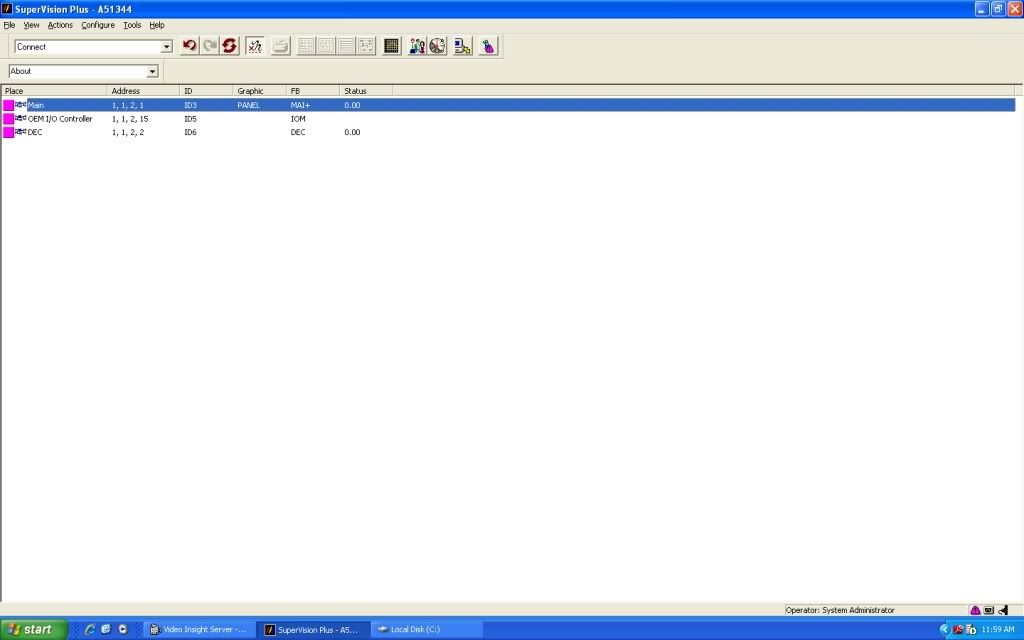Click the magenta square beside the DEC place

[x=8, y=132]
